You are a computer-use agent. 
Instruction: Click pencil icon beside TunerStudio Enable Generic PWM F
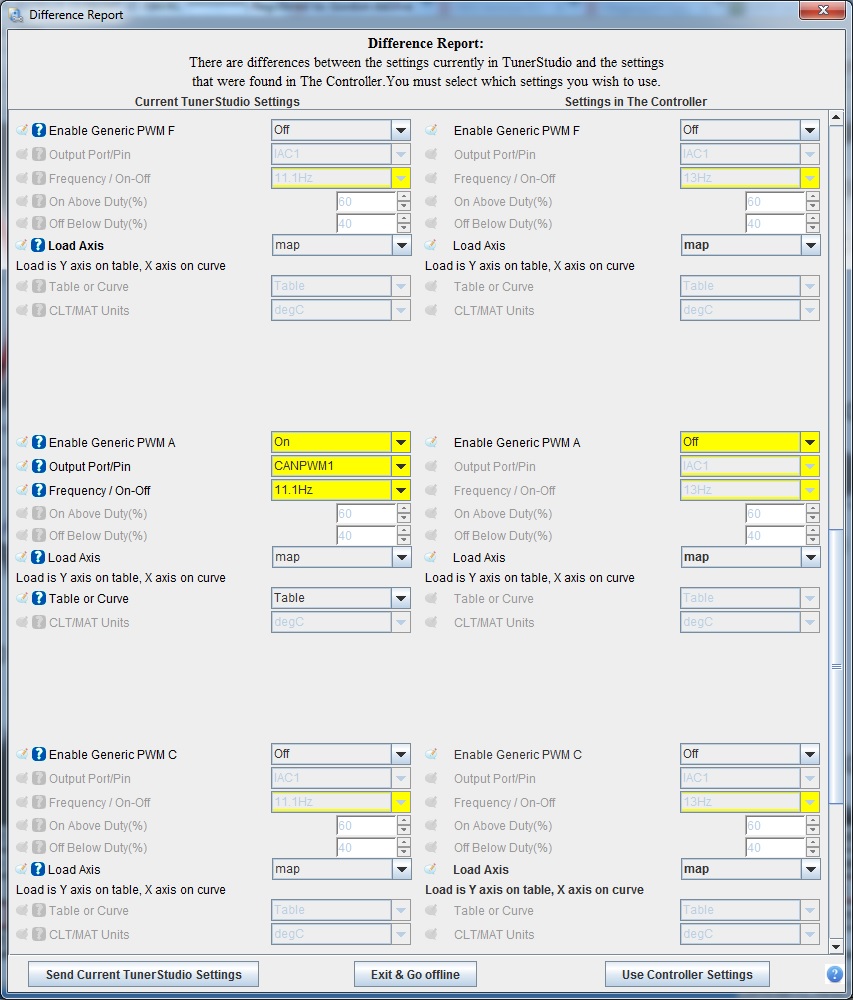22,130
